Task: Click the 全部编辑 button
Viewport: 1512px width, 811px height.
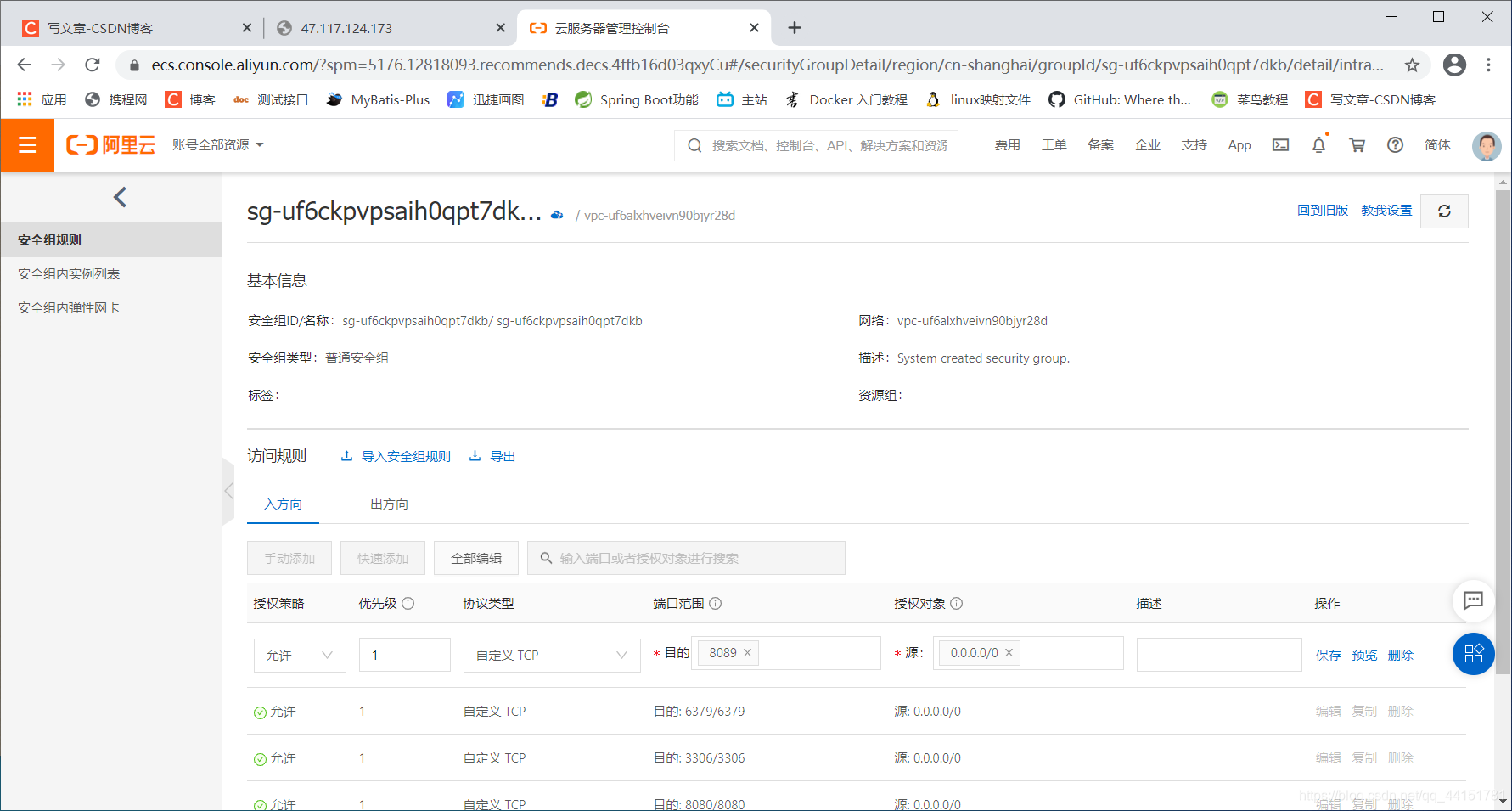Action: [x=475, y=557]
